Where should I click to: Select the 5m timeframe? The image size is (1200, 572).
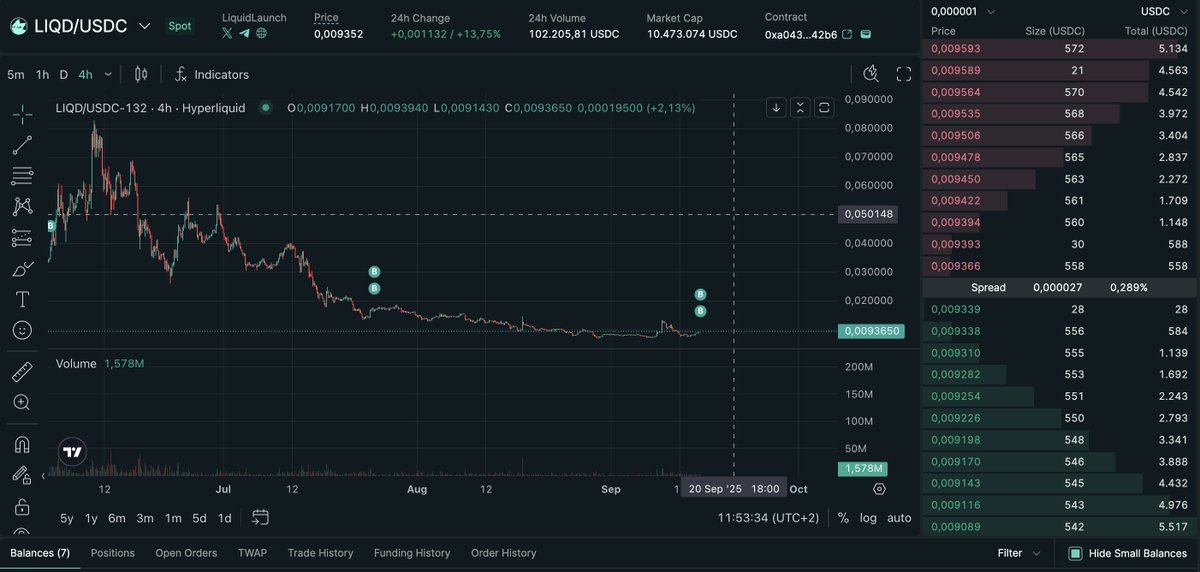[16, 75]
